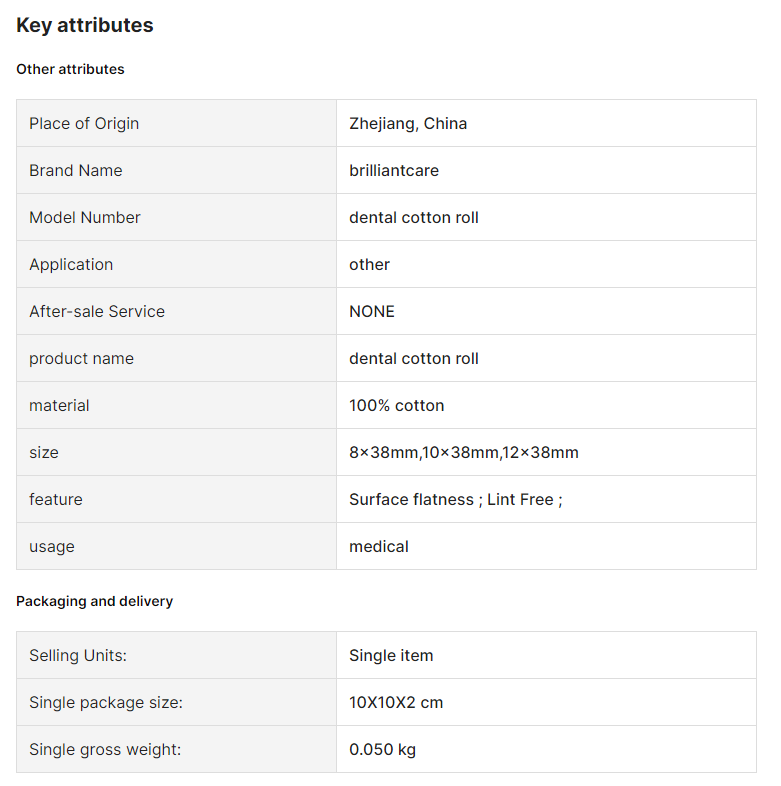Click the size values 8×38mm,10×38mm,12×38mm
781x786 pixels.
(x=464, y=453)
